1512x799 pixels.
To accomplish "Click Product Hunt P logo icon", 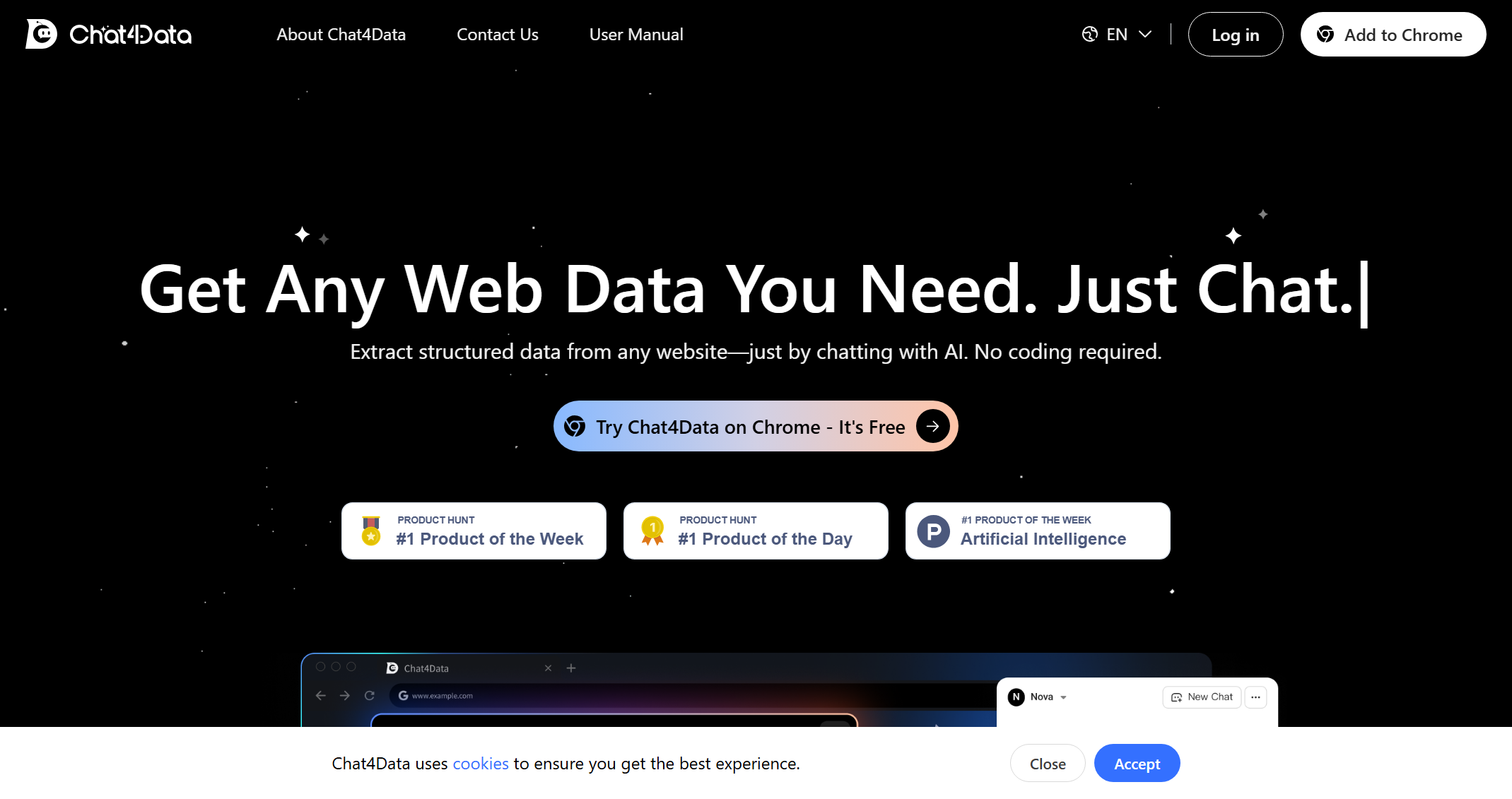I will (933, 531).
